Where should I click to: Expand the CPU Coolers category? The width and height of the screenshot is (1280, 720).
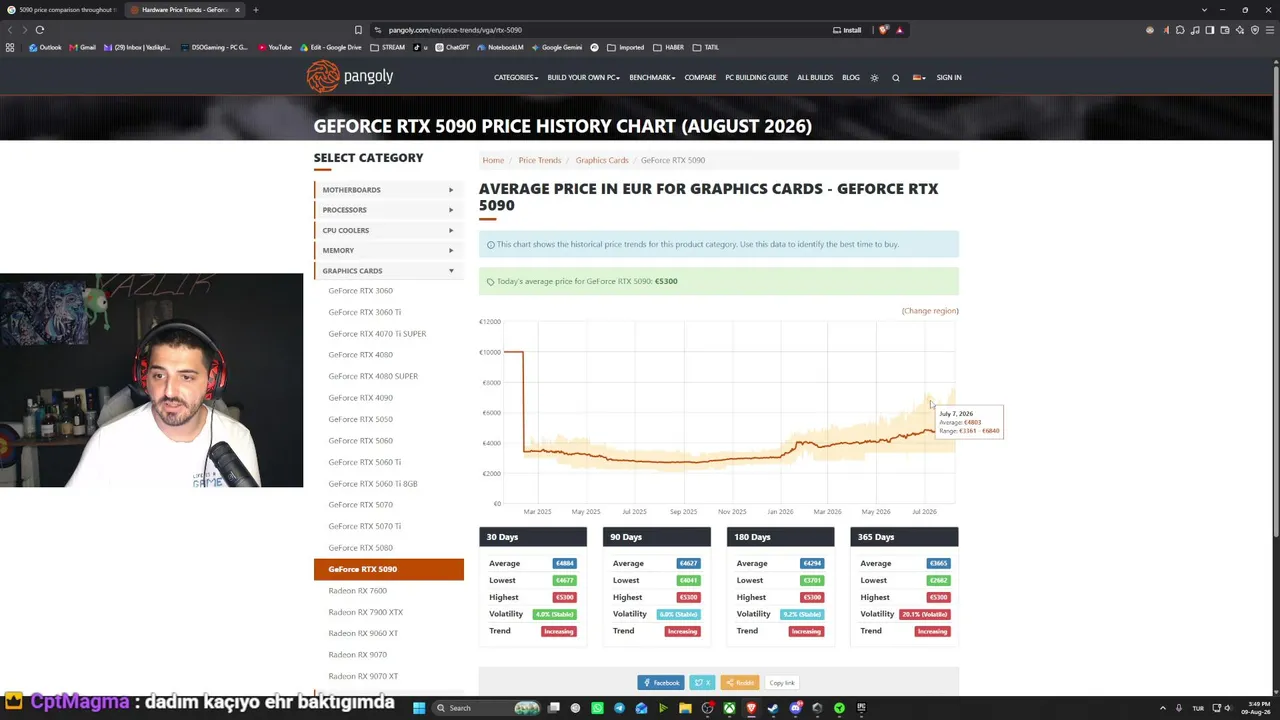[x=389, y=230]
